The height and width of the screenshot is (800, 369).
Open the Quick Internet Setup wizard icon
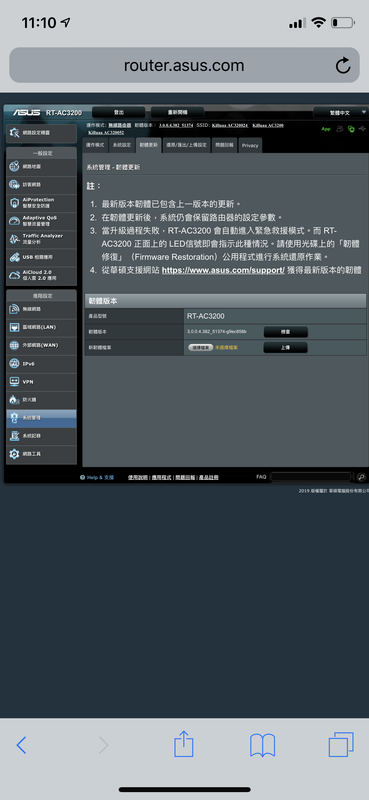pos(14,133)
